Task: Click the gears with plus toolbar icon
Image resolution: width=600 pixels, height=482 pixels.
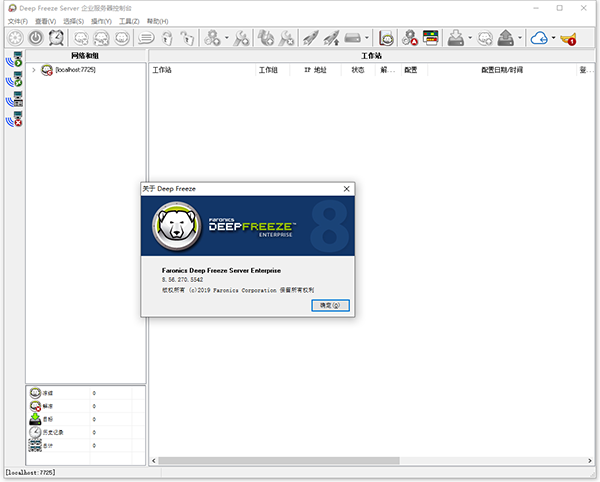Action: click(x=212, y=38)
